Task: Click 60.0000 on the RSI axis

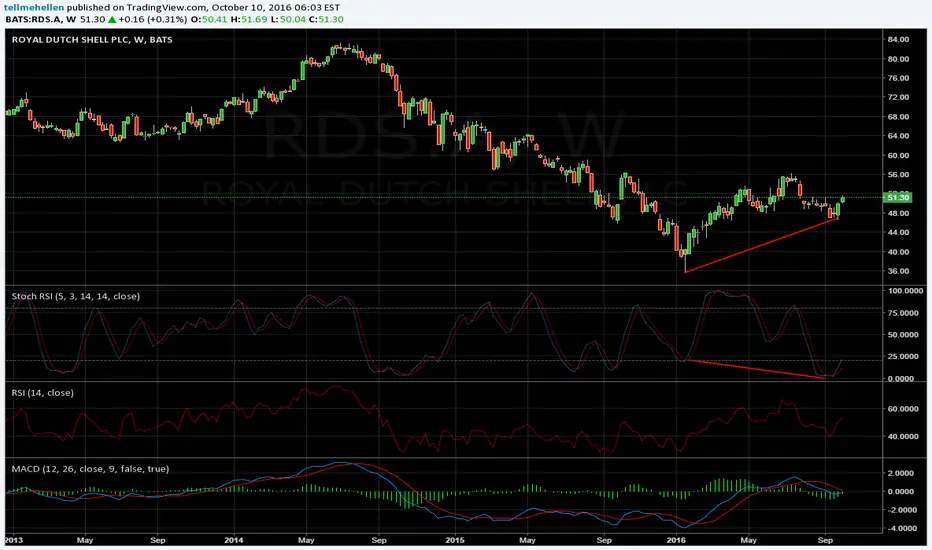Action: [905, 409]
